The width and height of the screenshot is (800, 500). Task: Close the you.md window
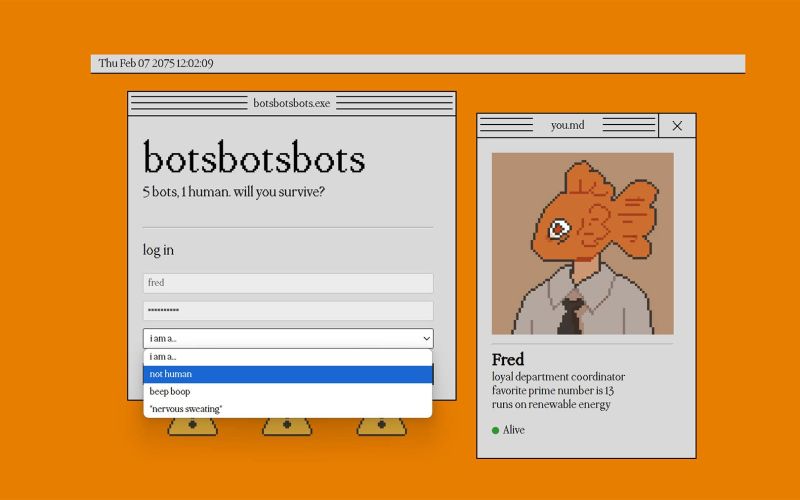tap(677, 125)
